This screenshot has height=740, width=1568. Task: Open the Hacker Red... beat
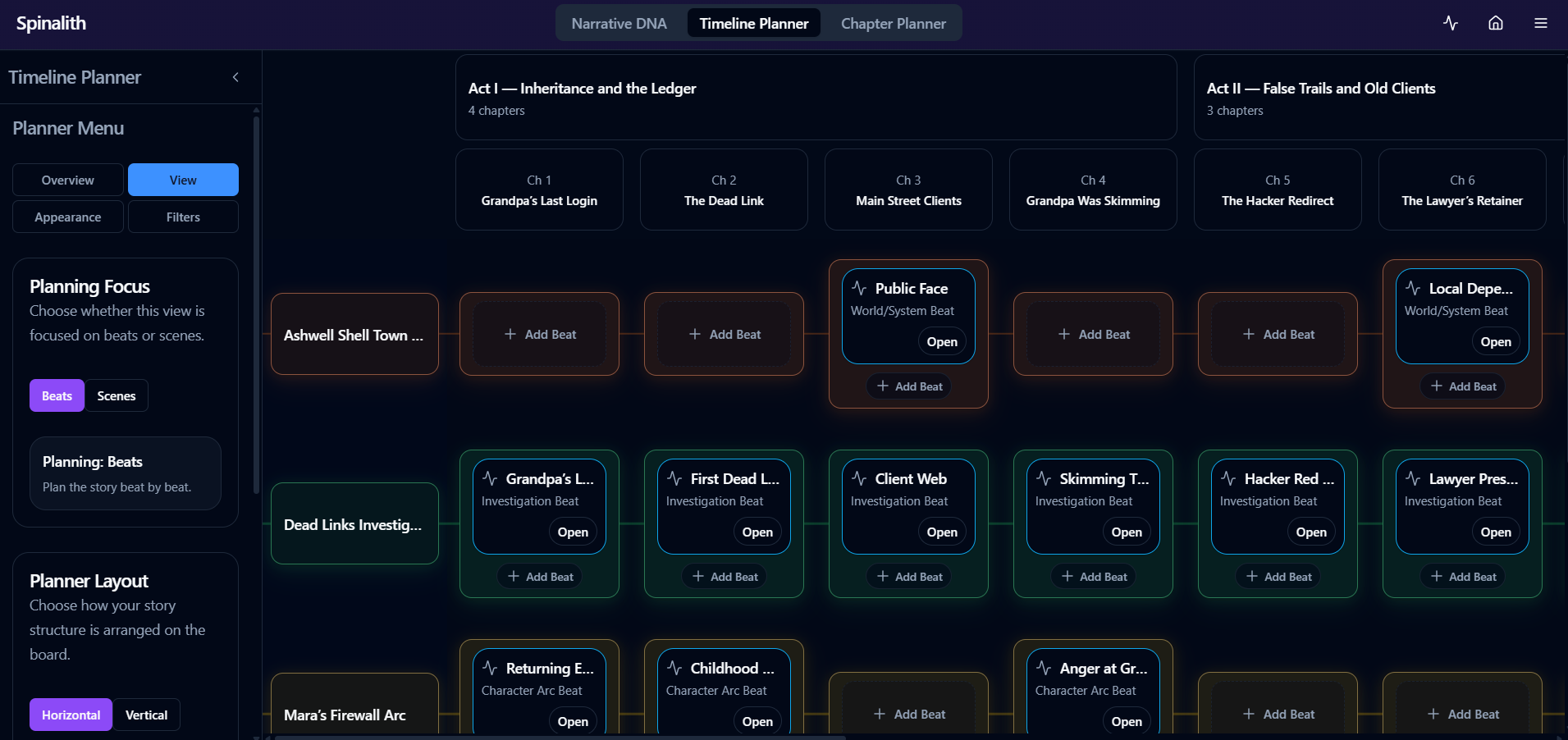[x=1311, y=532]
